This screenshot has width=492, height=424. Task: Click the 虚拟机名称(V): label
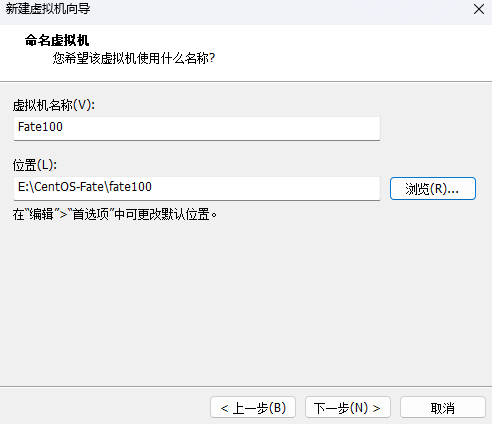[x=54, y=105]
